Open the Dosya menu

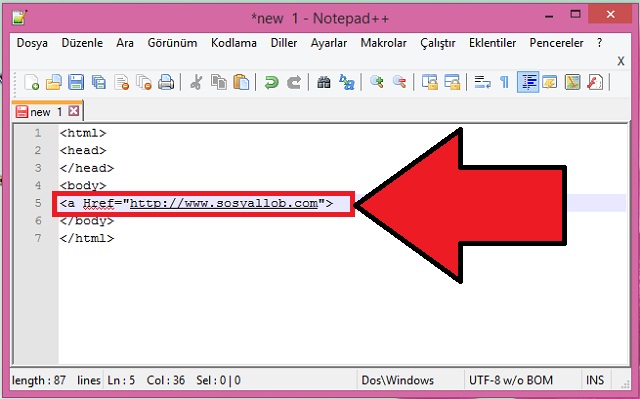coord(32,43)
